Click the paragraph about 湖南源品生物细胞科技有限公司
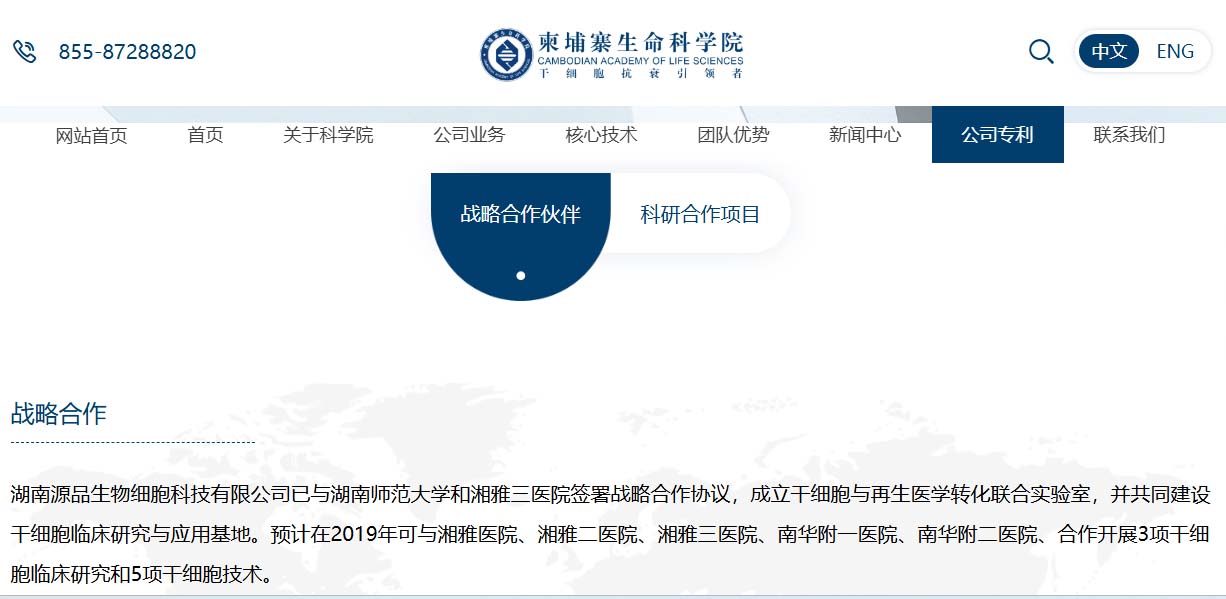 pos(611,534)
